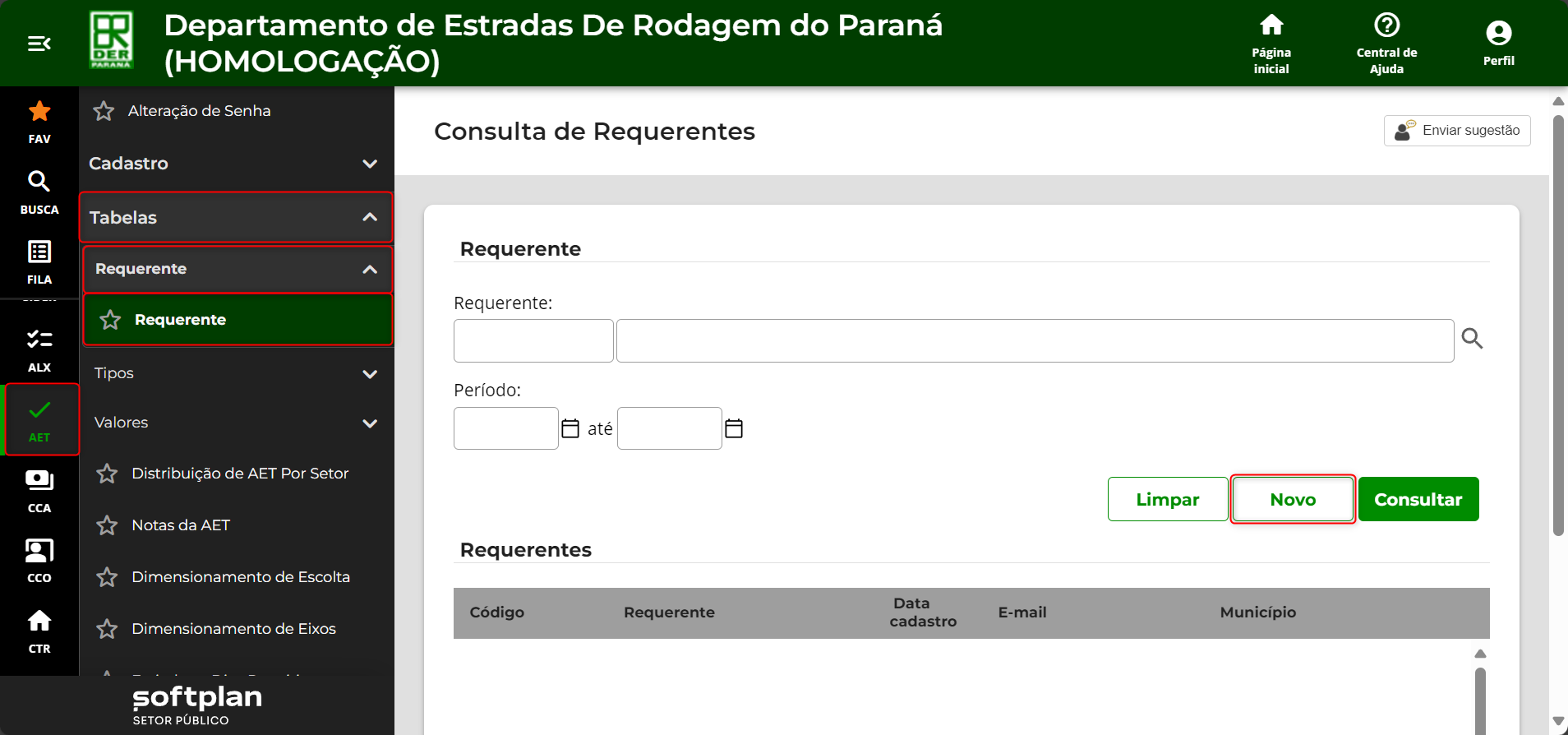The height and width of the screenshot is (735, 1568).
Task: Open the Período end date calendar
Action: click(x=734, y=428)
